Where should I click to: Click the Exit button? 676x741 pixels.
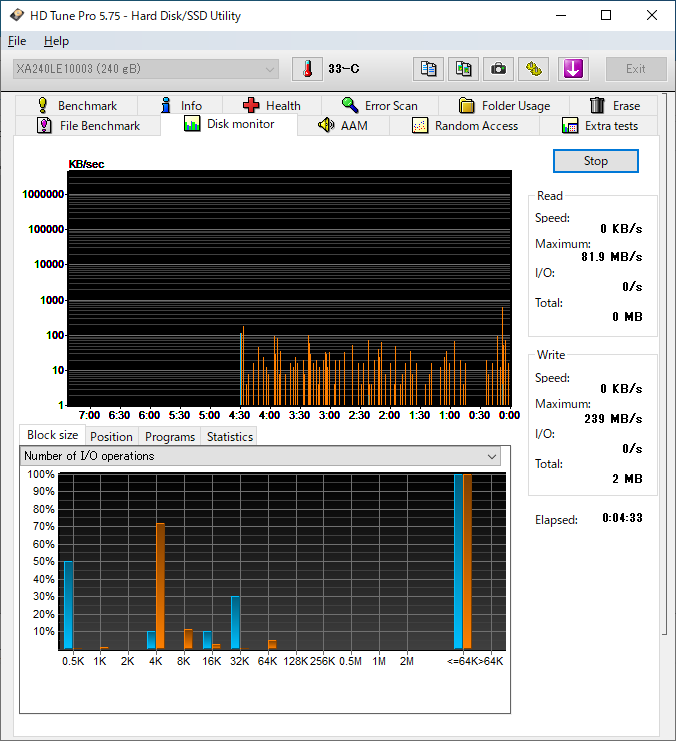tap(636, 69)
